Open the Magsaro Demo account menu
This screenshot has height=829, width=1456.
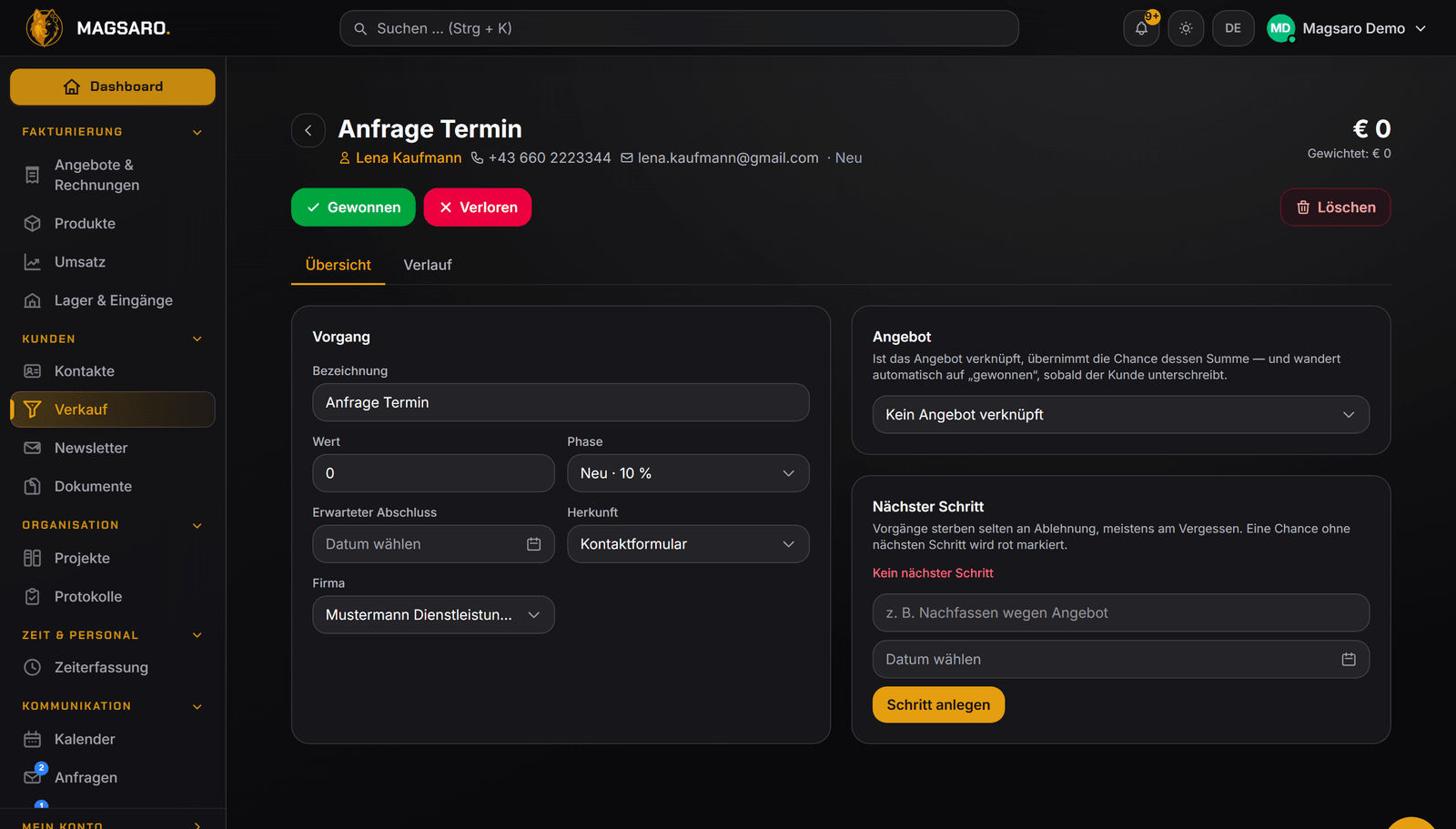click(1347, 28)
